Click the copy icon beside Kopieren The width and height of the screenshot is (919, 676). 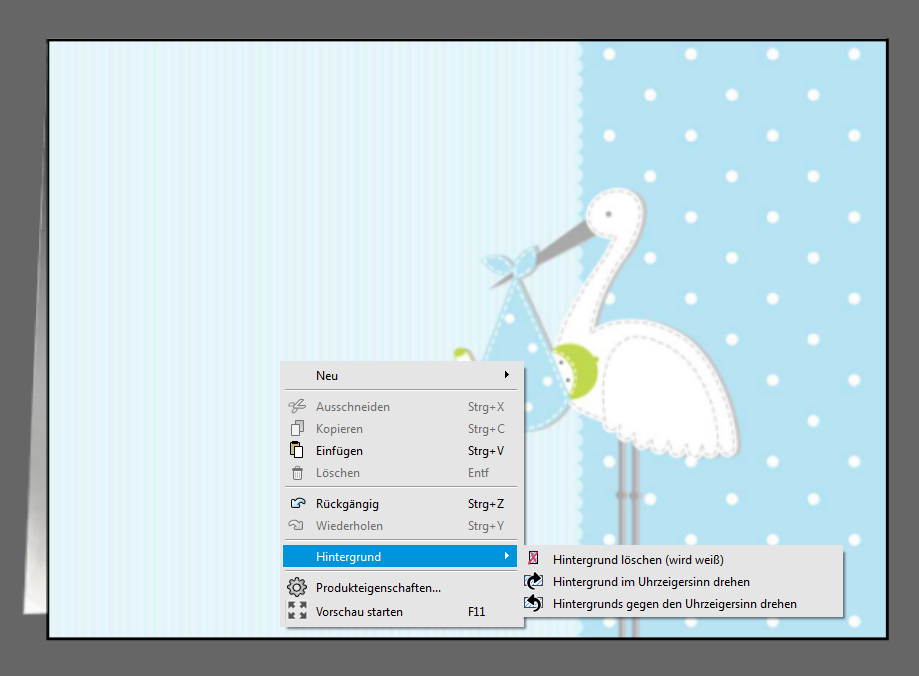[x=297, y=428]
